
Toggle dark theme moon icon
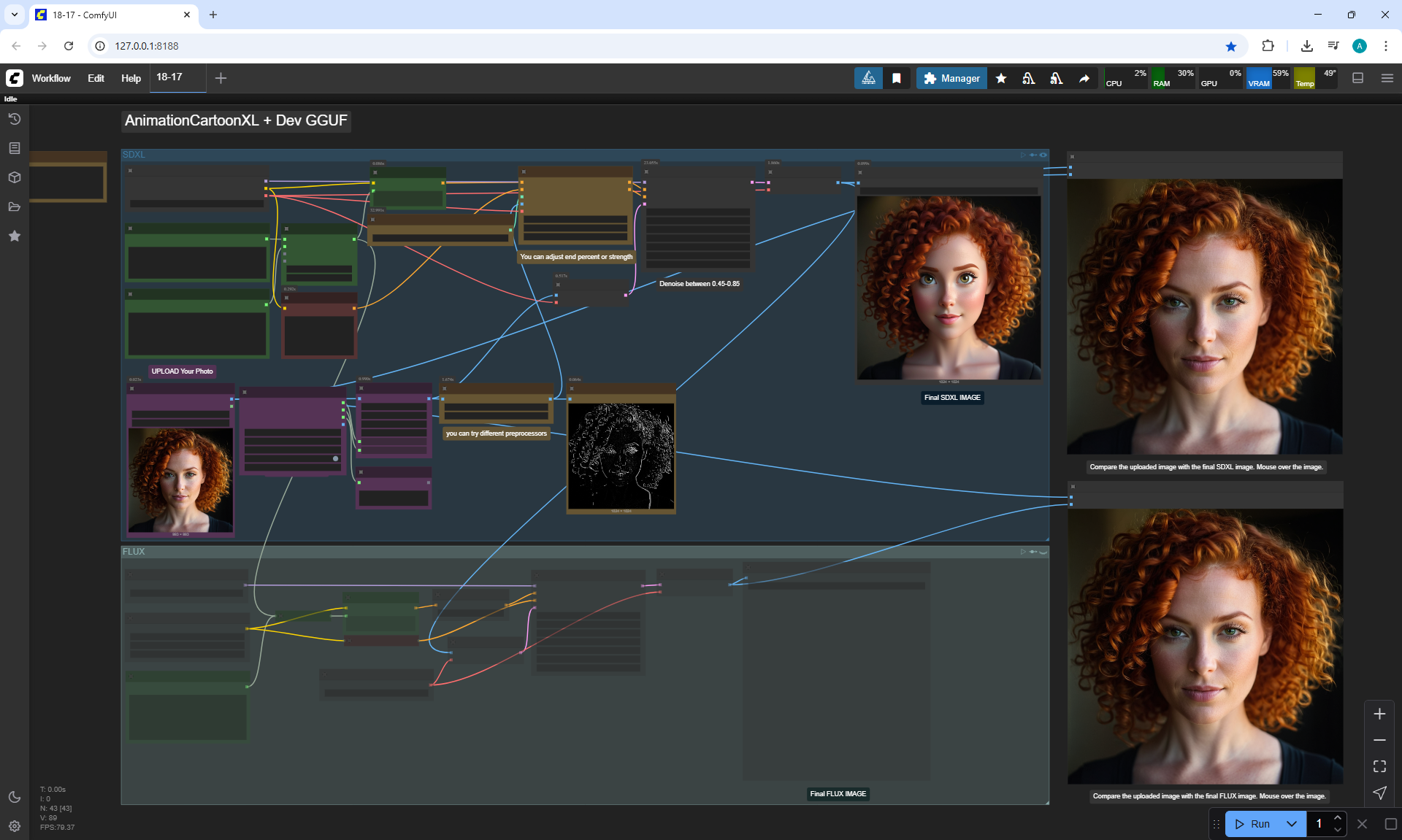tap(15, 797)
